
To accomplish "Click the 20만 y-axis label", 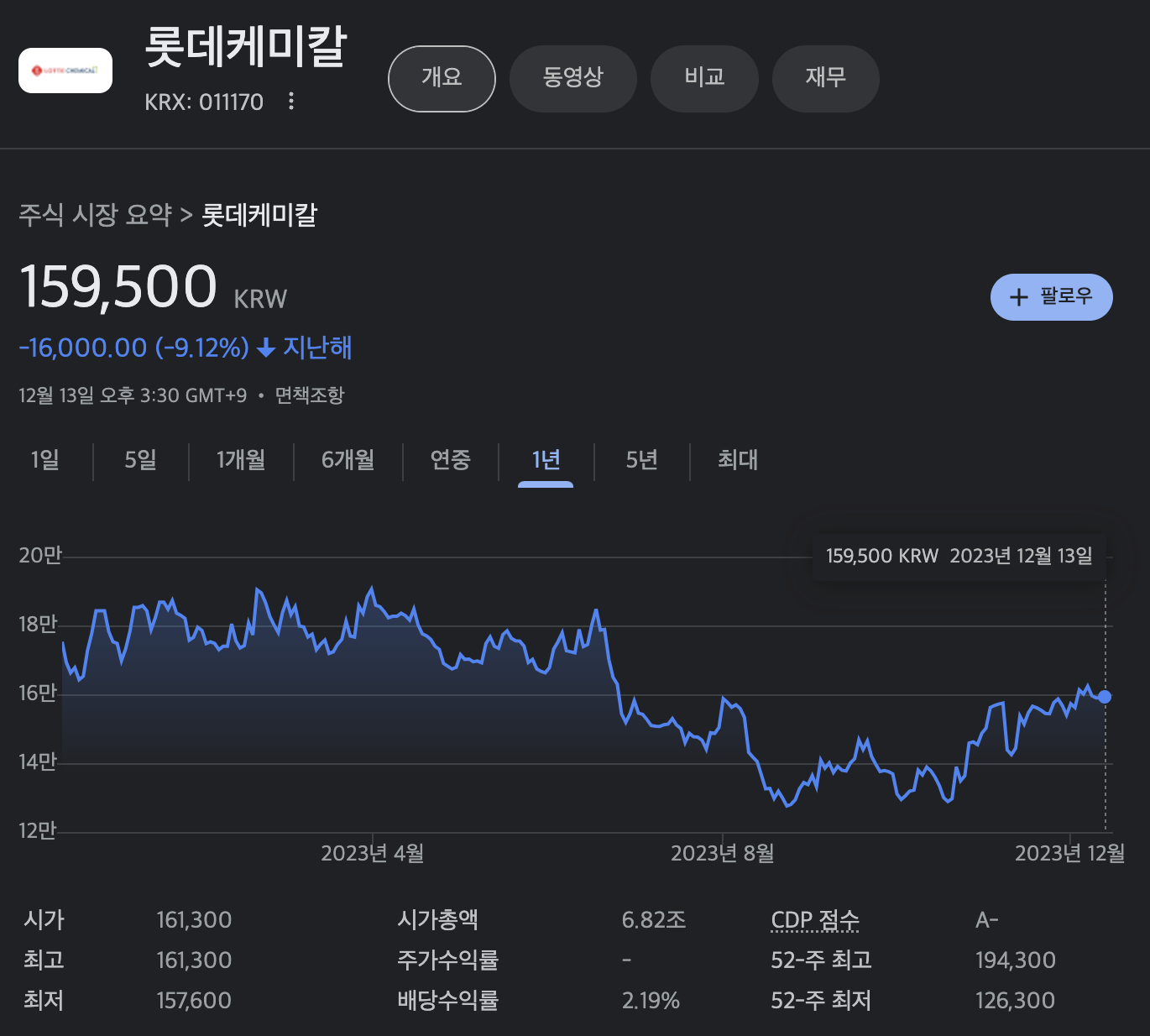I will point(40,556).
